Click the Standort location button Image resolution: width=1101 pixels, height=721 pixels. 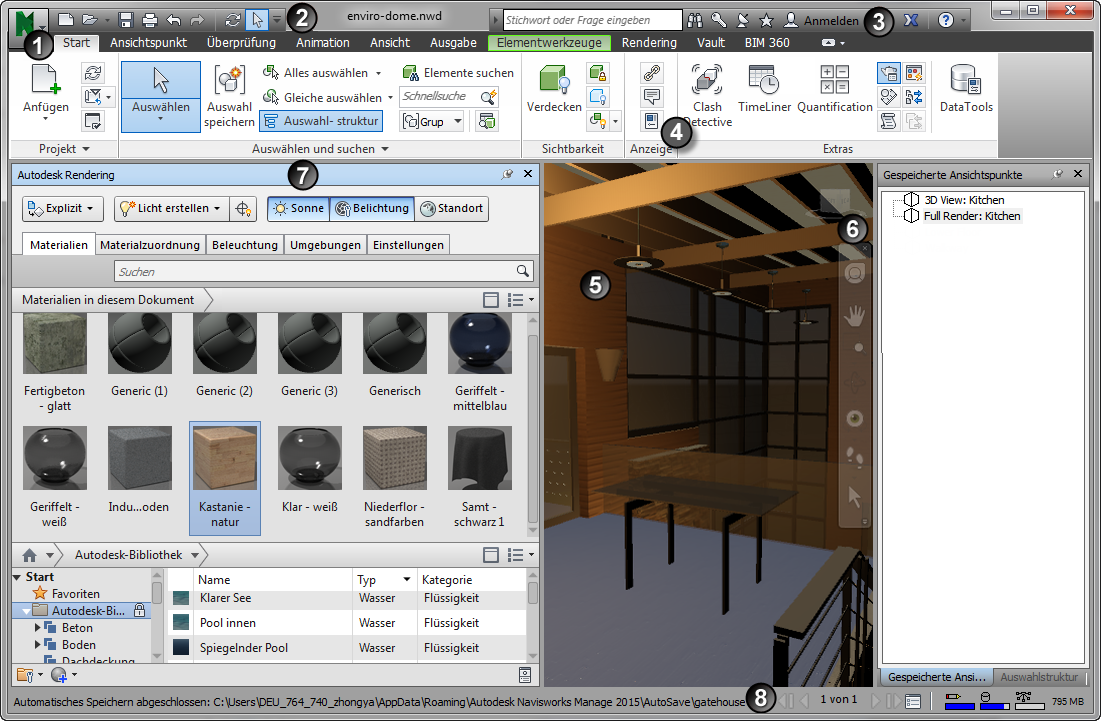tap(451, 208)
